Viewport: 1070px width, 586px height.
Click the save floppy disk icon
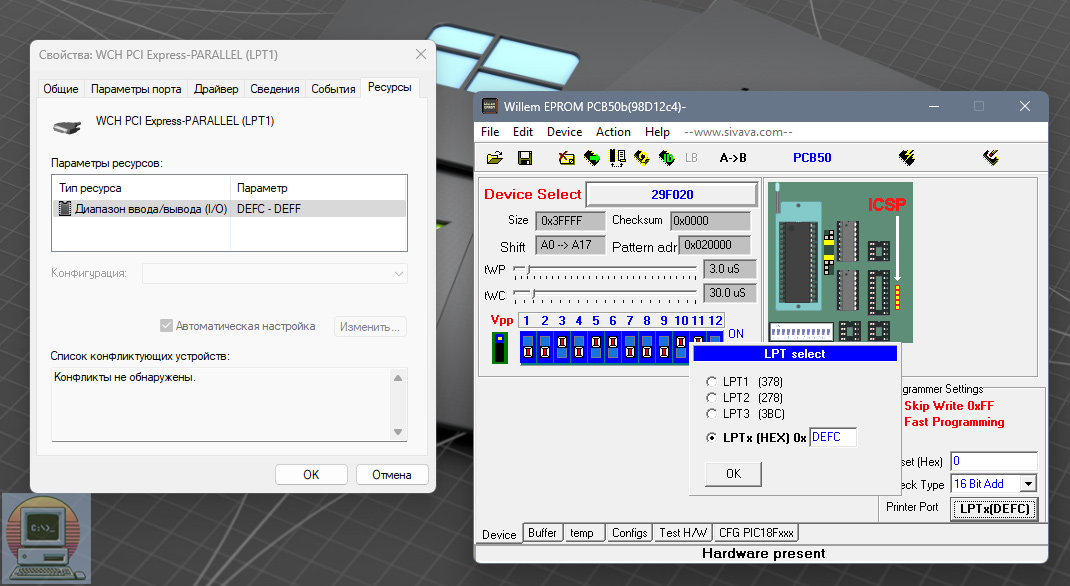[524, 158]
